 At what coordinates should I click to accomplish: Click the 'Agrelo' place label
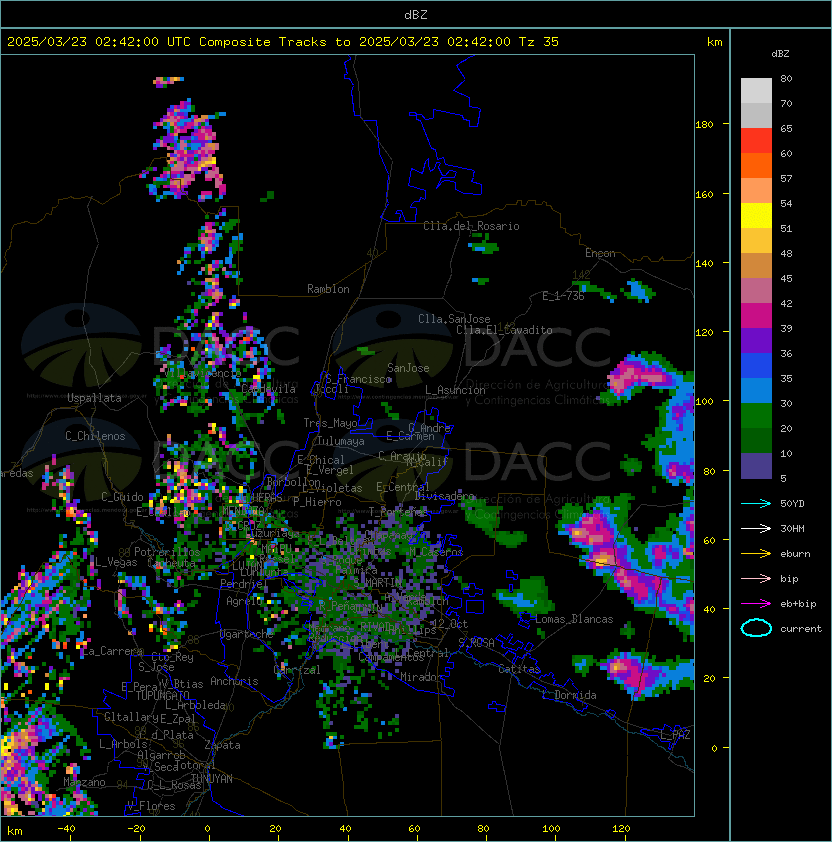pos(244,601)
